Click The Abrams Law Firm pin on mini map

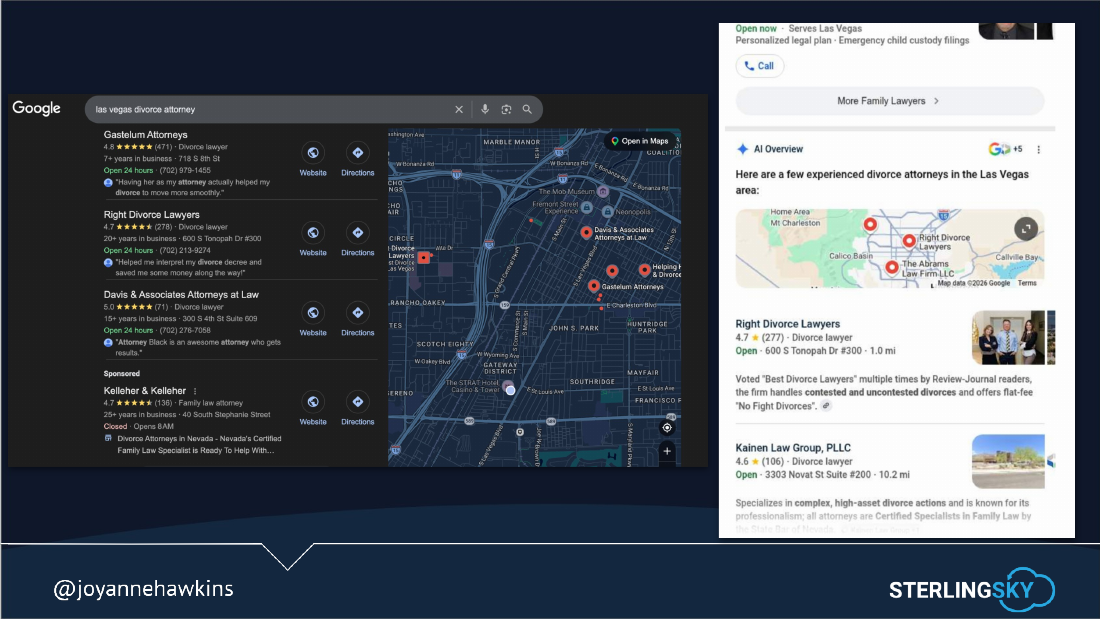coord(891,268)
